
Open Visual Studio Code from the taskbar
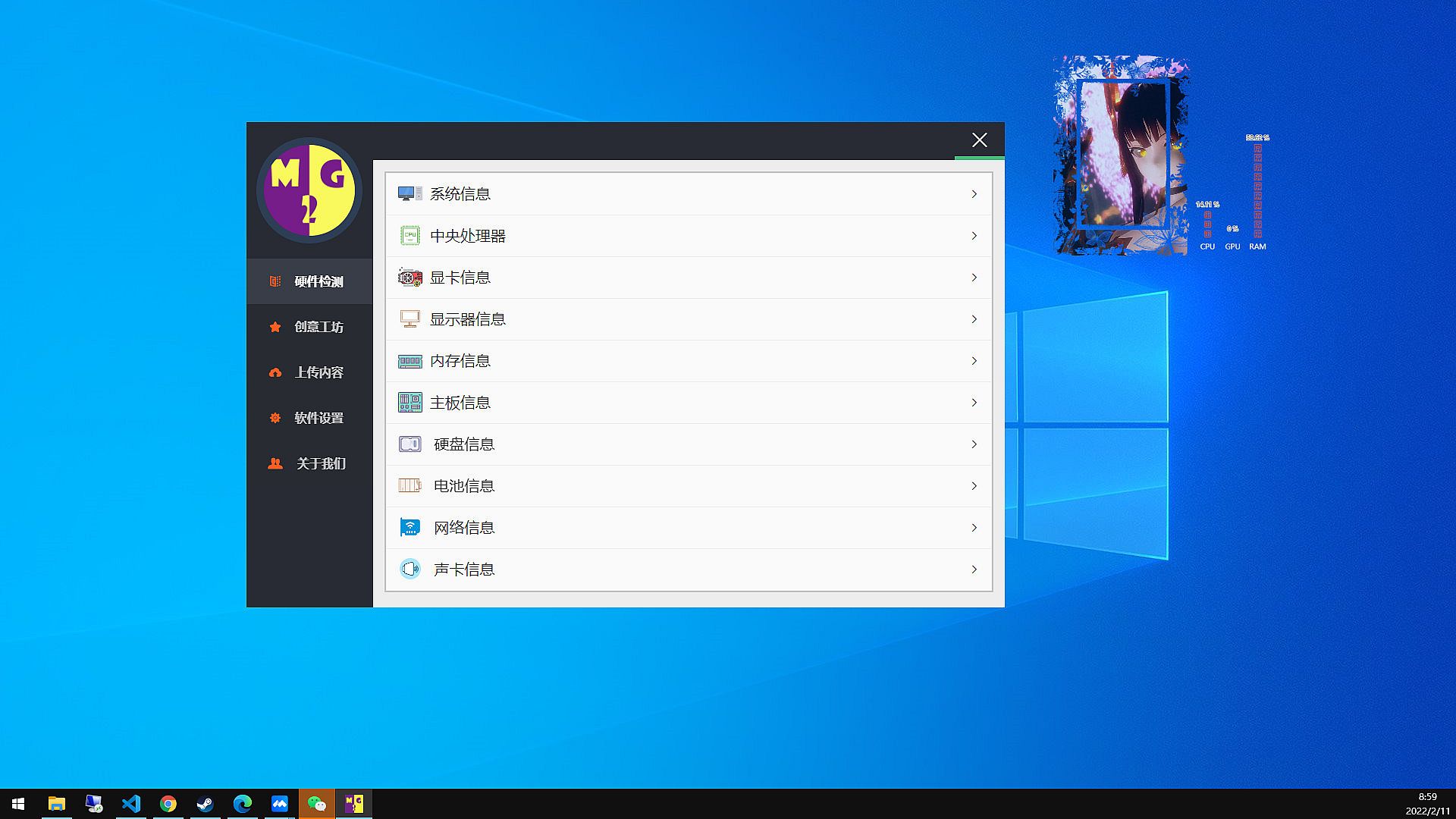point(131,804)
